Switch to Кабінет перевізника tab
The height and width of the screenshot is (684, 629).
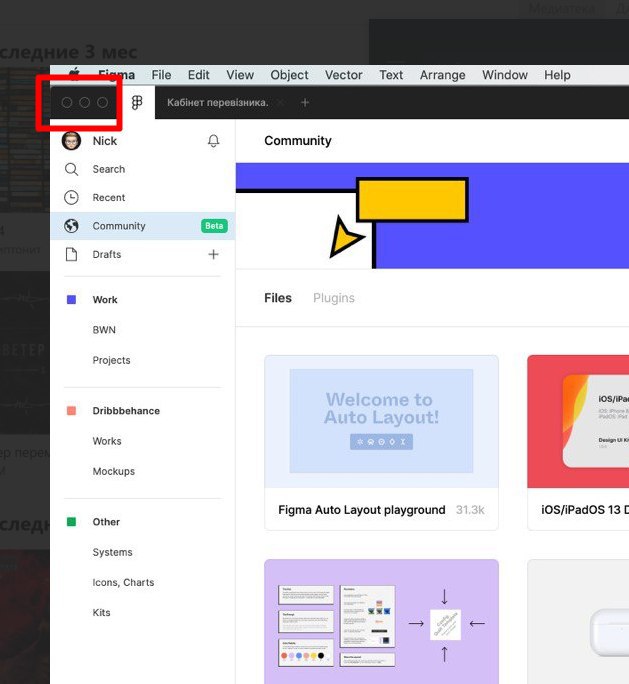pyautogui.click(x=217, y=103)
